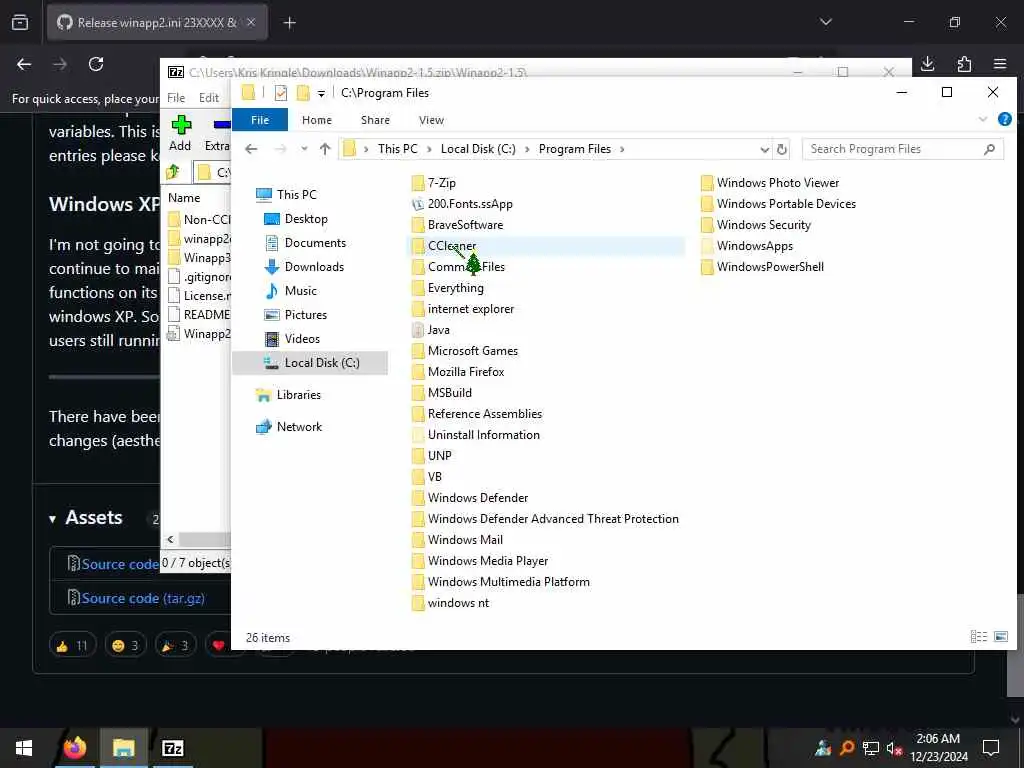
Task: Reload the browser page
Action: pyautogui.click(x=96, y=64)
